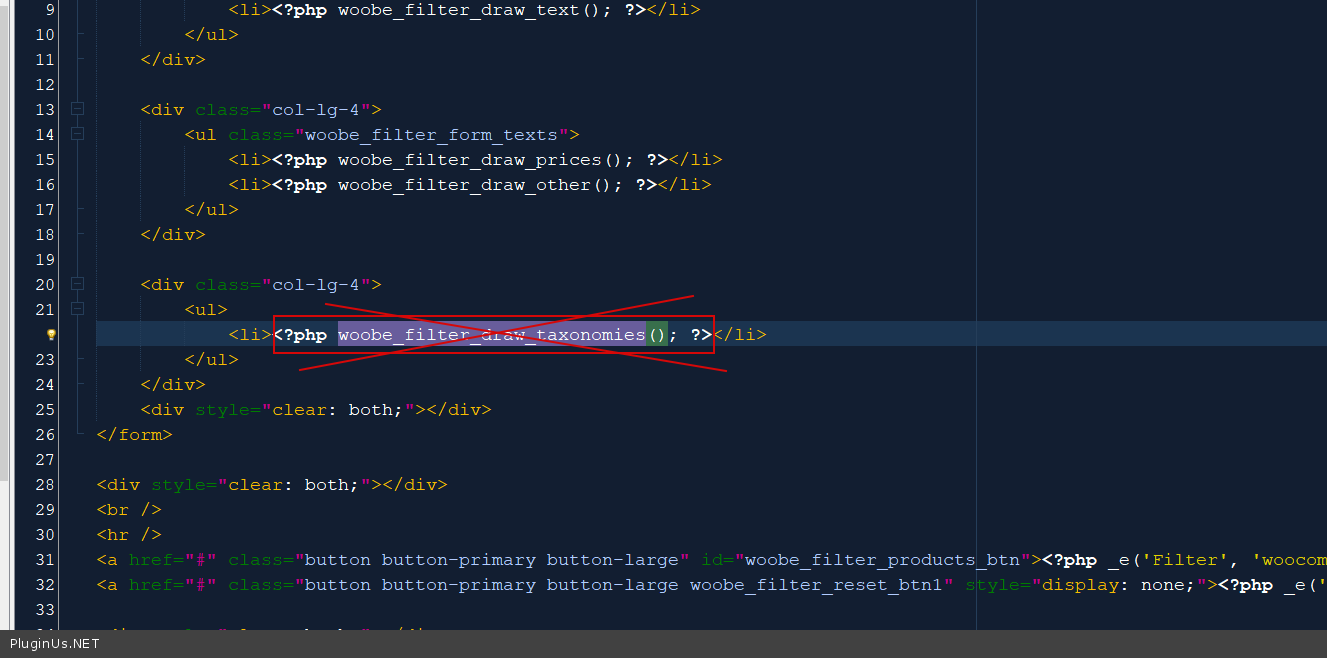Collapse the fold marker on line 21
This screenshot has height=658, width=1327.
(x=77, y=309)
